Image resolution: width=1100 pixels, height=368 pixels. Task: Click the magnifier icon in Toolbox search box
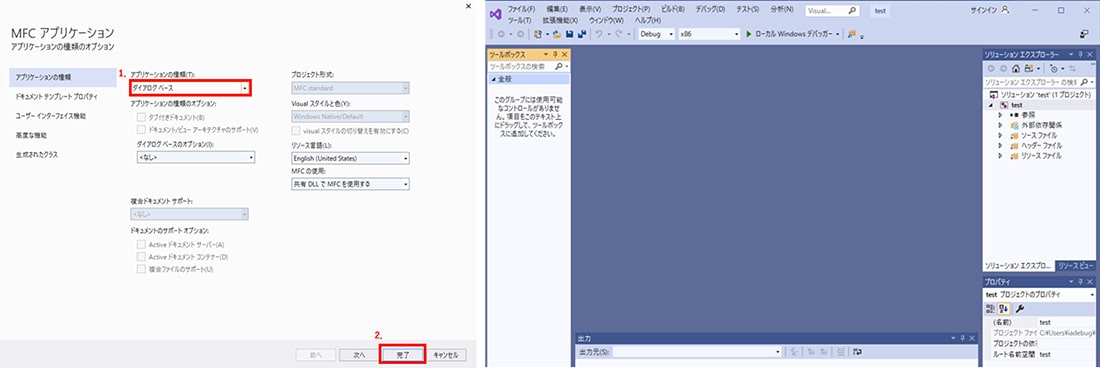(x=558, y=66)
